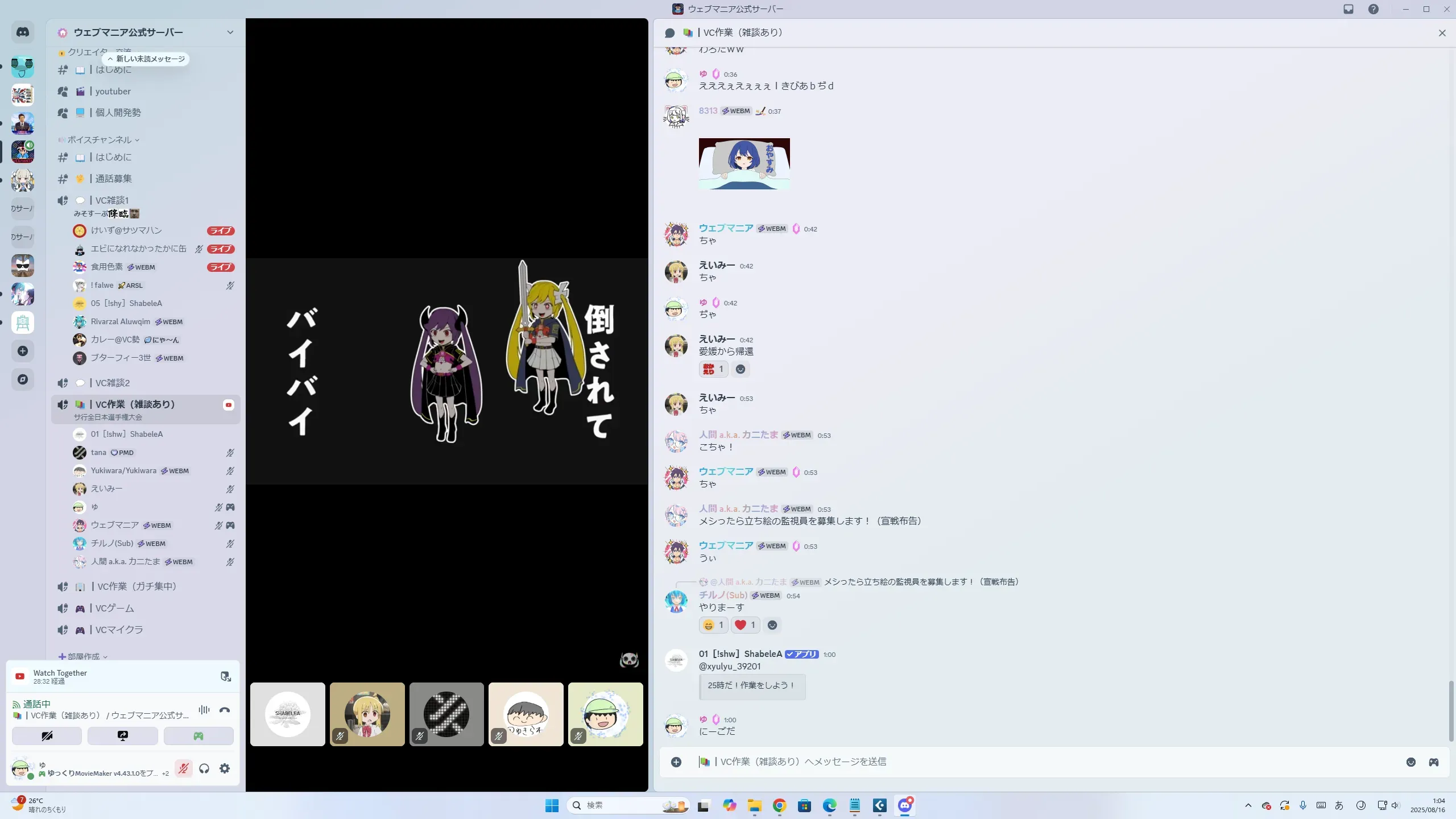Open the inbox icon in title bar
The width and height of the screenshot is (1456, 819).
tap(1349, 9)
